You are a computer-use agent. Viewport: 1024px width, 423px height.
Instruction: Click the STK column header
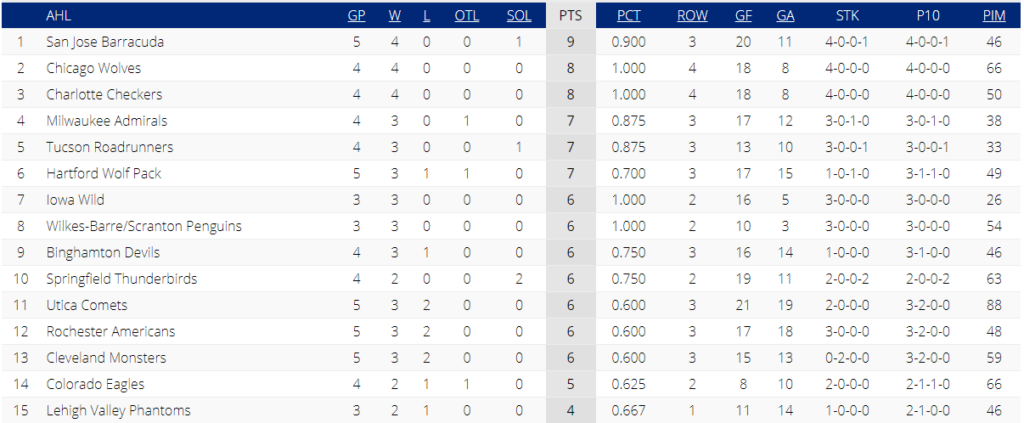[x=847, y=16]
